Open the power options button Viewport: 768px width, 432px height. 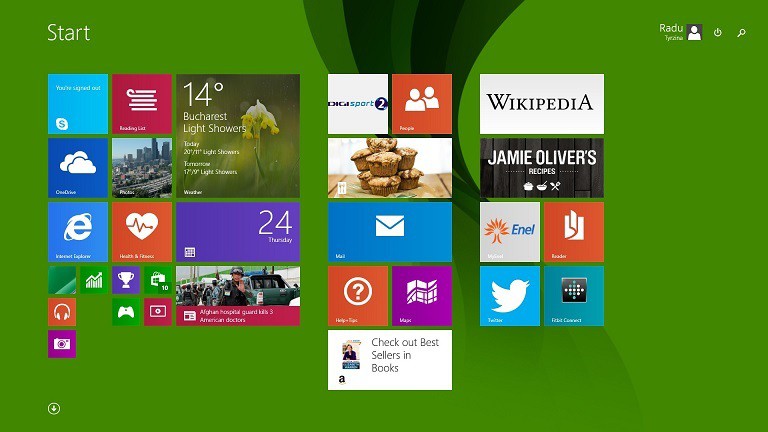pyautogui.click(x=718, y=32)
